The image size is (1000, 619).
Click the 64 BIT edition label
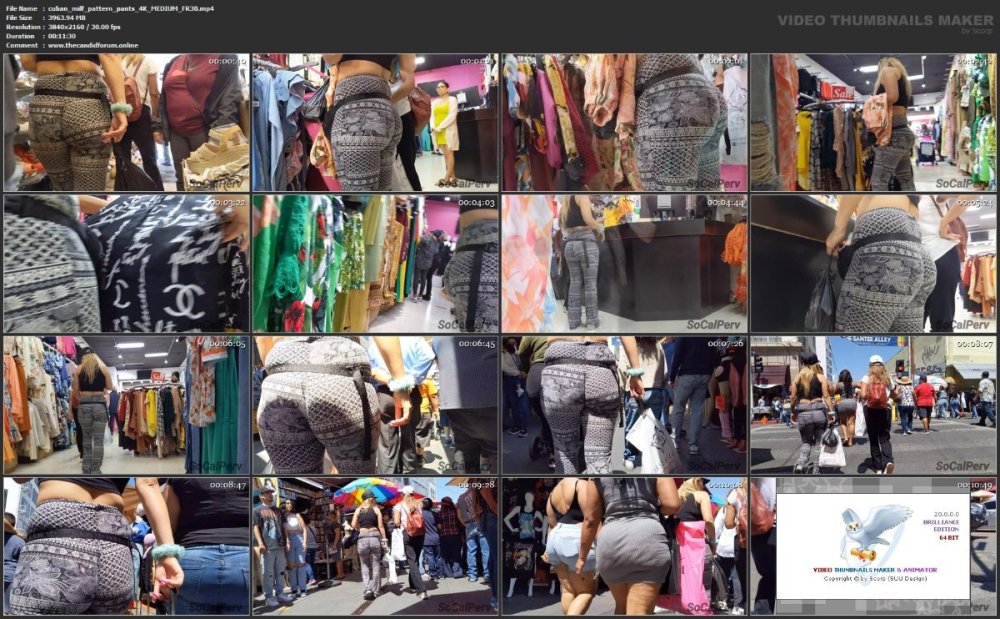[949, 537]
